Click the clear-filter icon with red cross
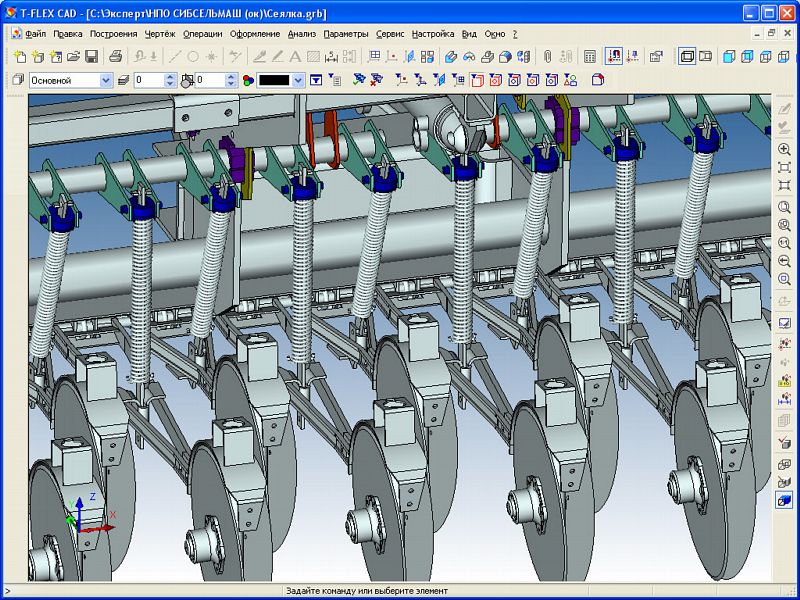This screenshot has height=600, width=800. tap(377, 80)
